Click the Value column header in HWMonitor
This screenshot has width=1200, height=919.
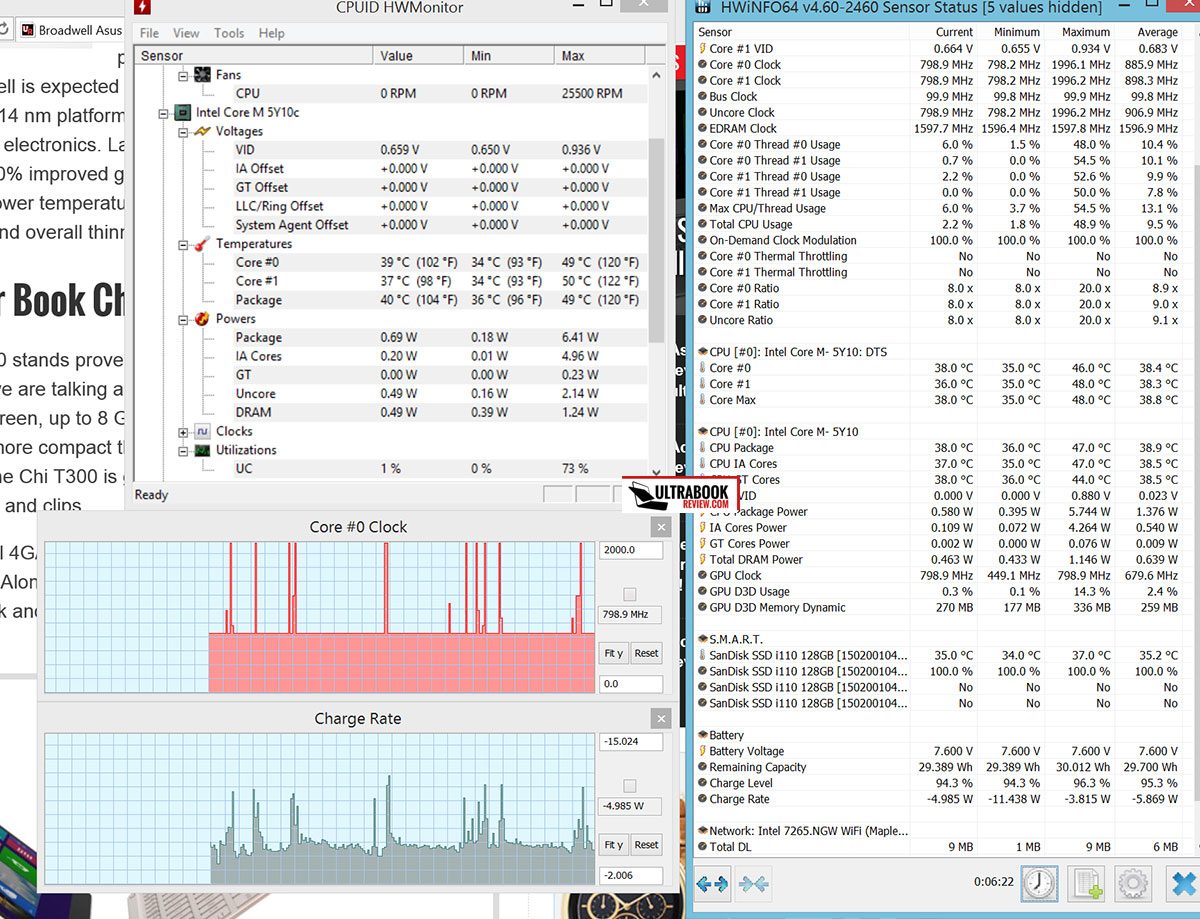[418, 56]
